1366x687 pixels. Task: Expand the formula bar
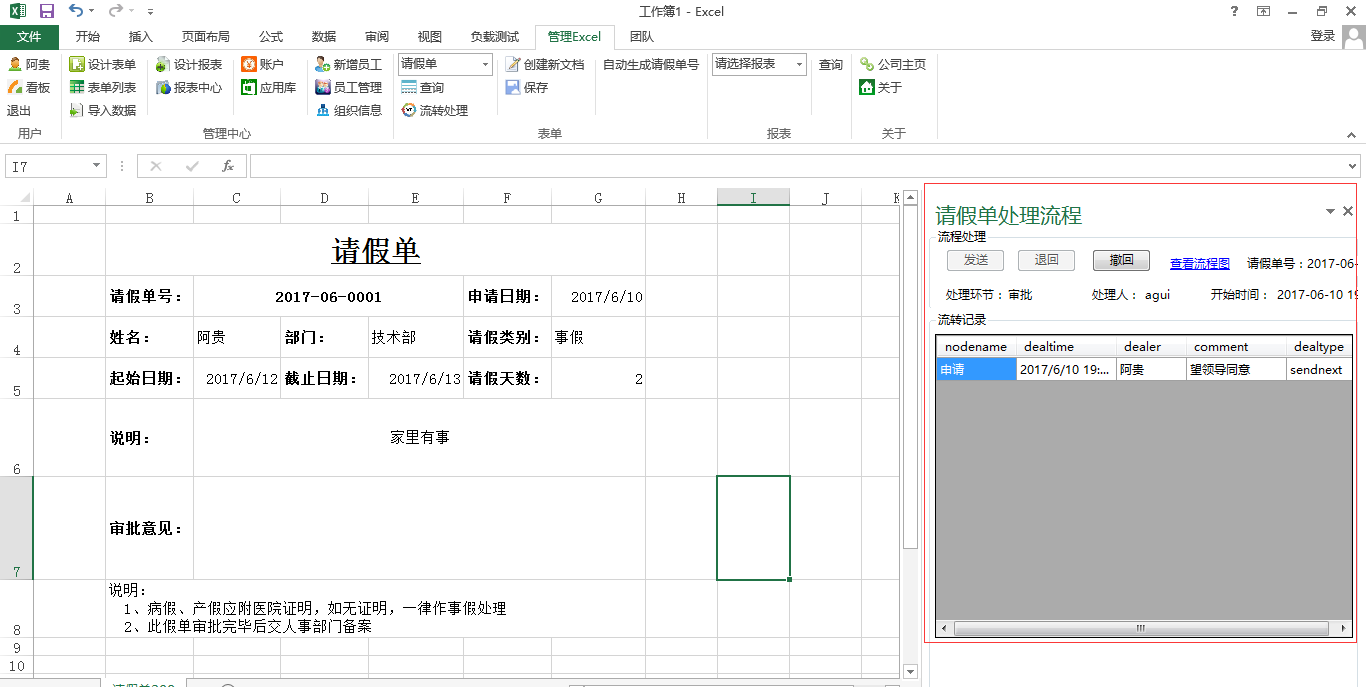tap(1353, 166)
